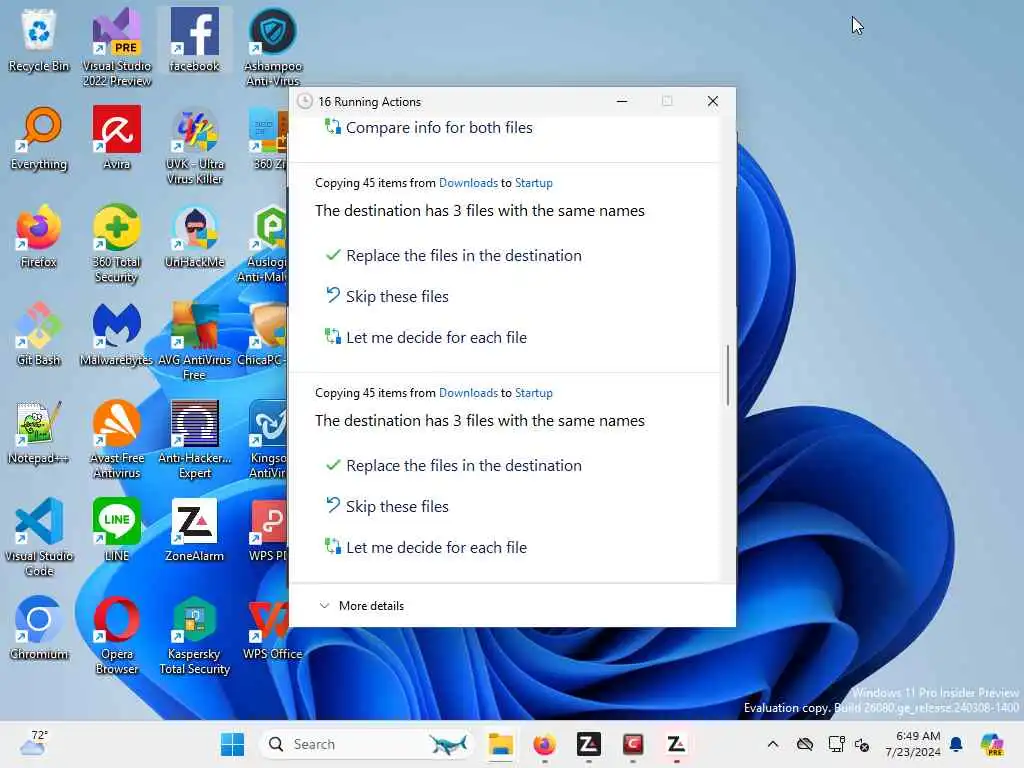Viewport: 1024px width, 768px height.
Task: Close the 16 Running Actions window
Action: pyautogui.click(x=712, y=101)
